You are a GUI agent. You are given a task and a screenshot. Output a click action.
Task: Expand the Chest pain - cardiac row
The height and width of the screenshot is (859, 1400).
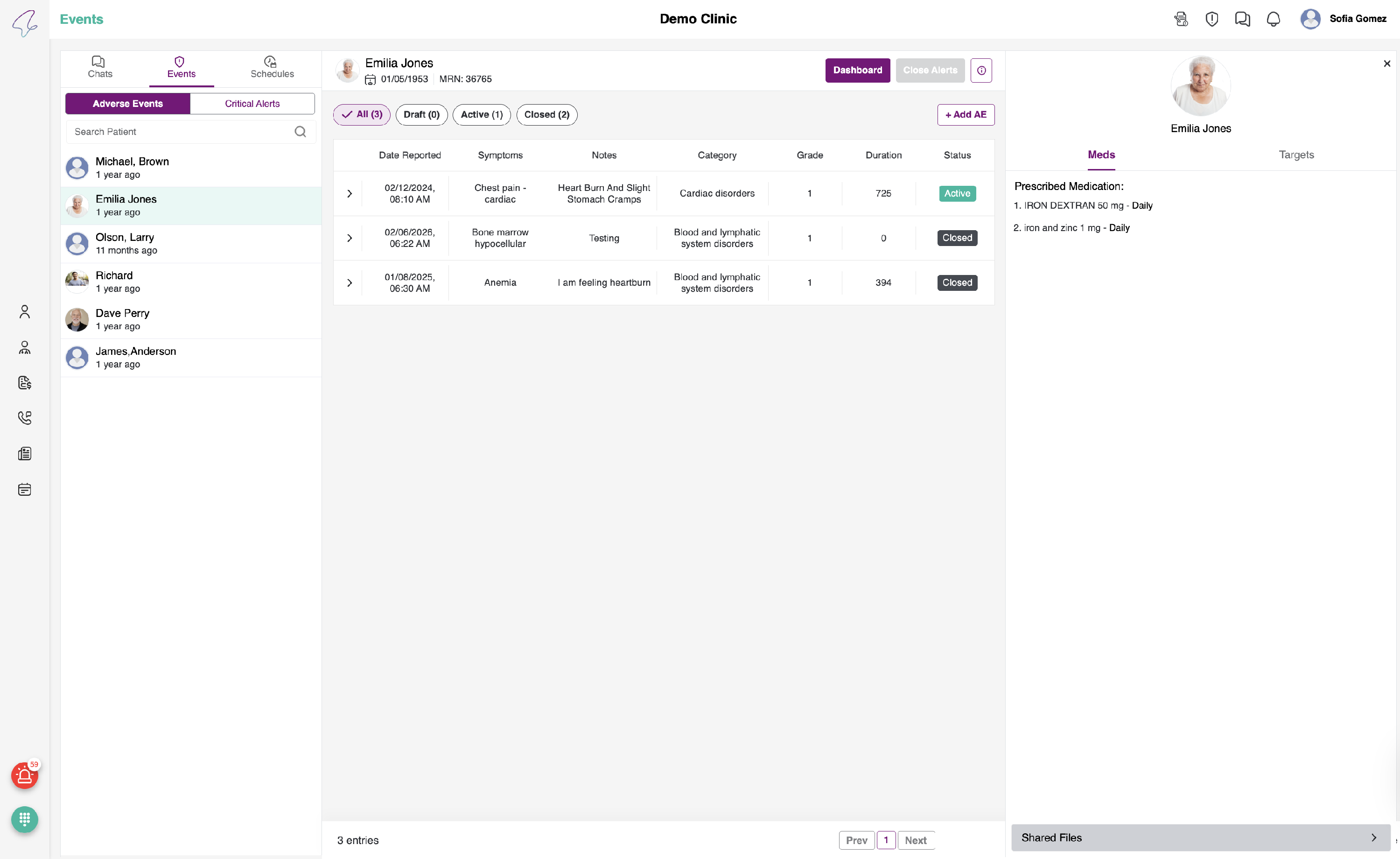pyautogui.click(x=350, y=193)
